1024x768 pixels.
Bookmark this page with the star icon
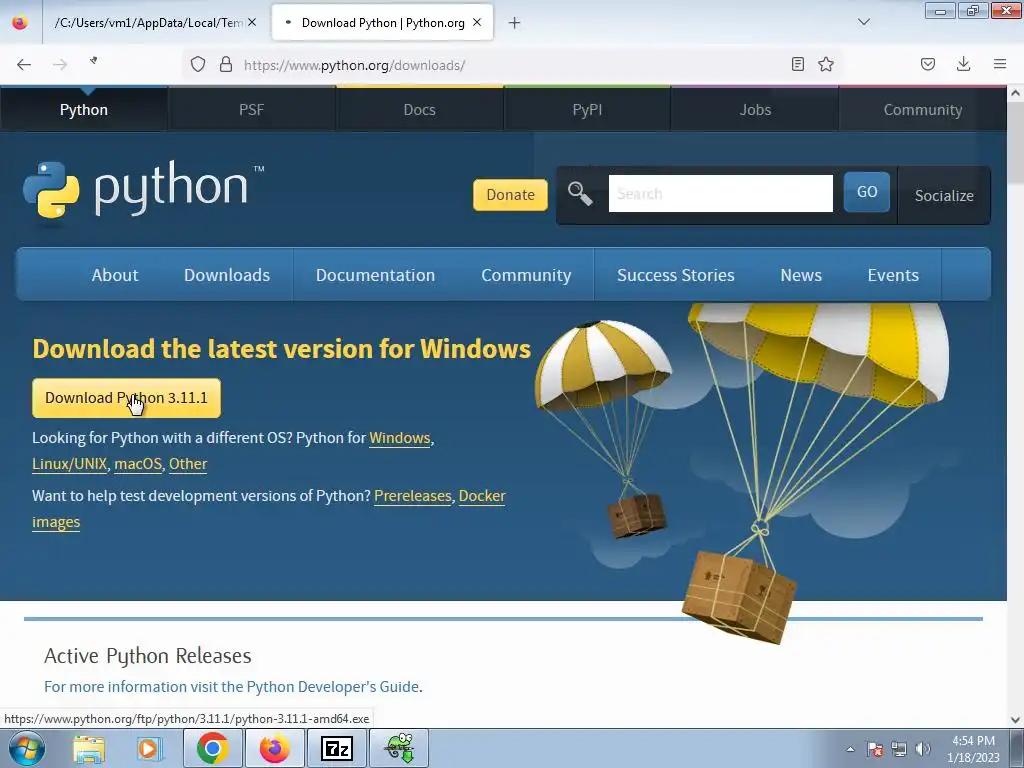[826, 64]
